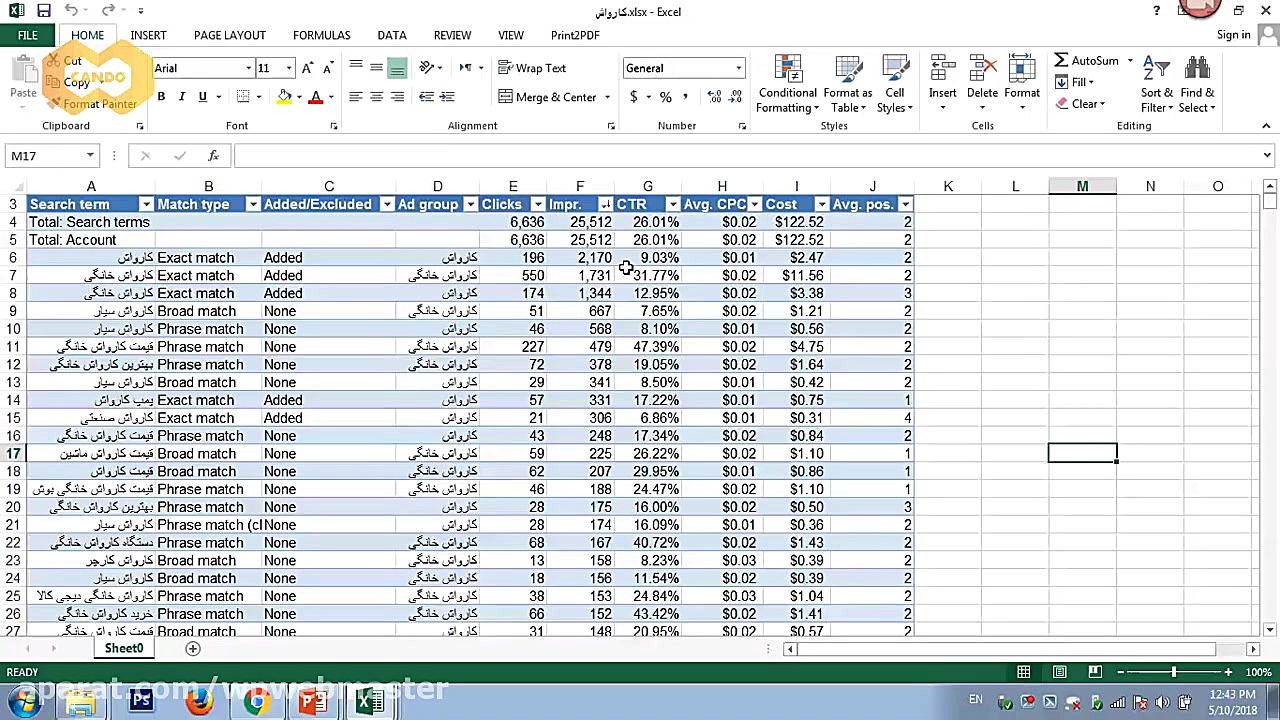Toggle Underline text formatting
Screen dimensions: 1280x720
pos(203,97)
